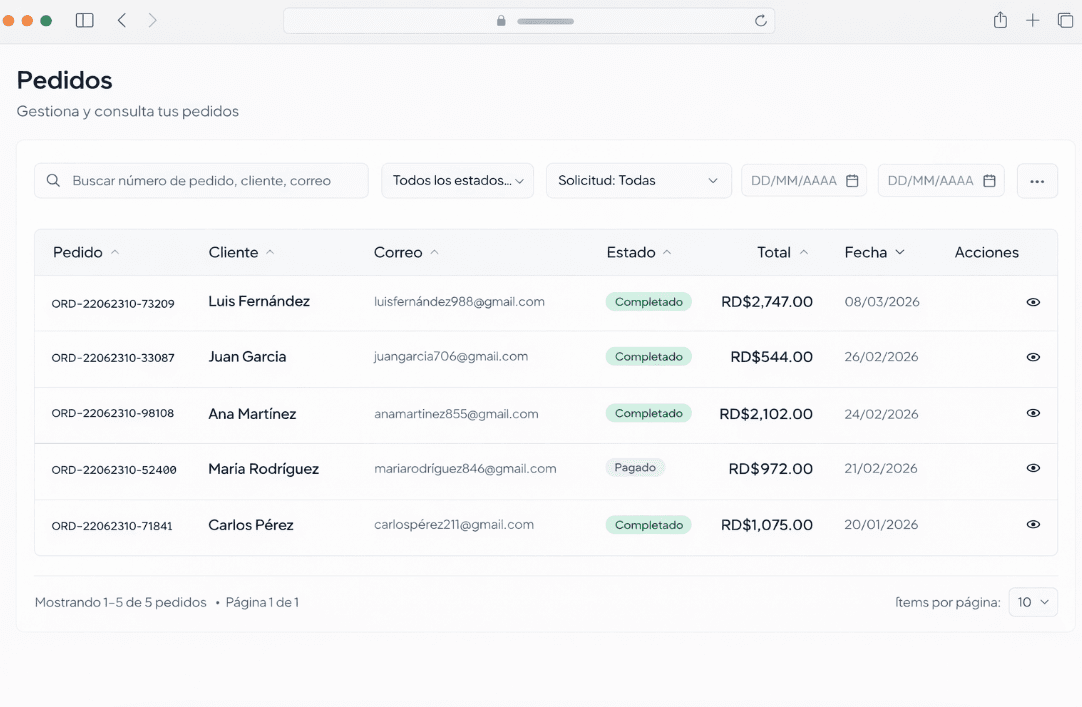Screen dimensions: 1082x707
Task: View details of order ORD-22062310-73209
Action: tap(1033, 301)
